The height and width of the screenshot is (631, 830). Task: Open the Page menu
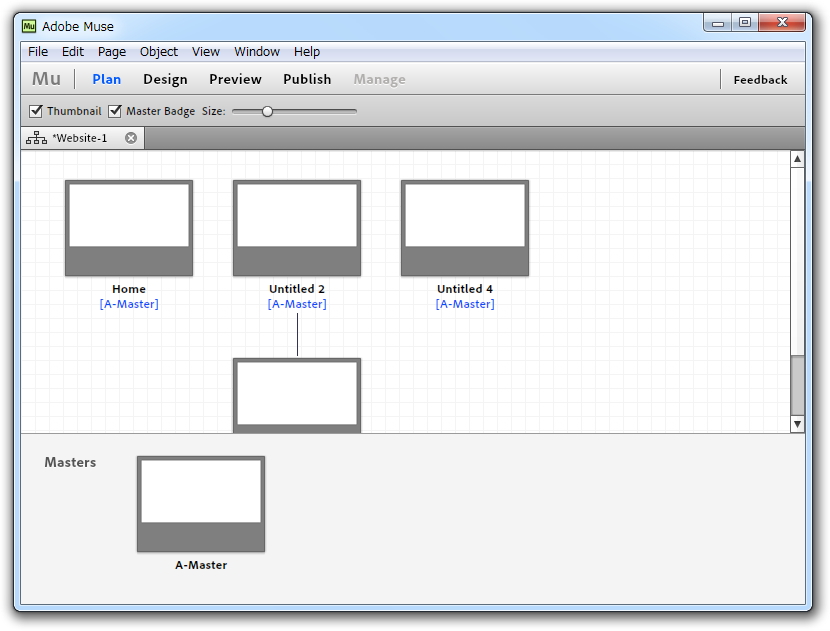click(x=112, y=52)
